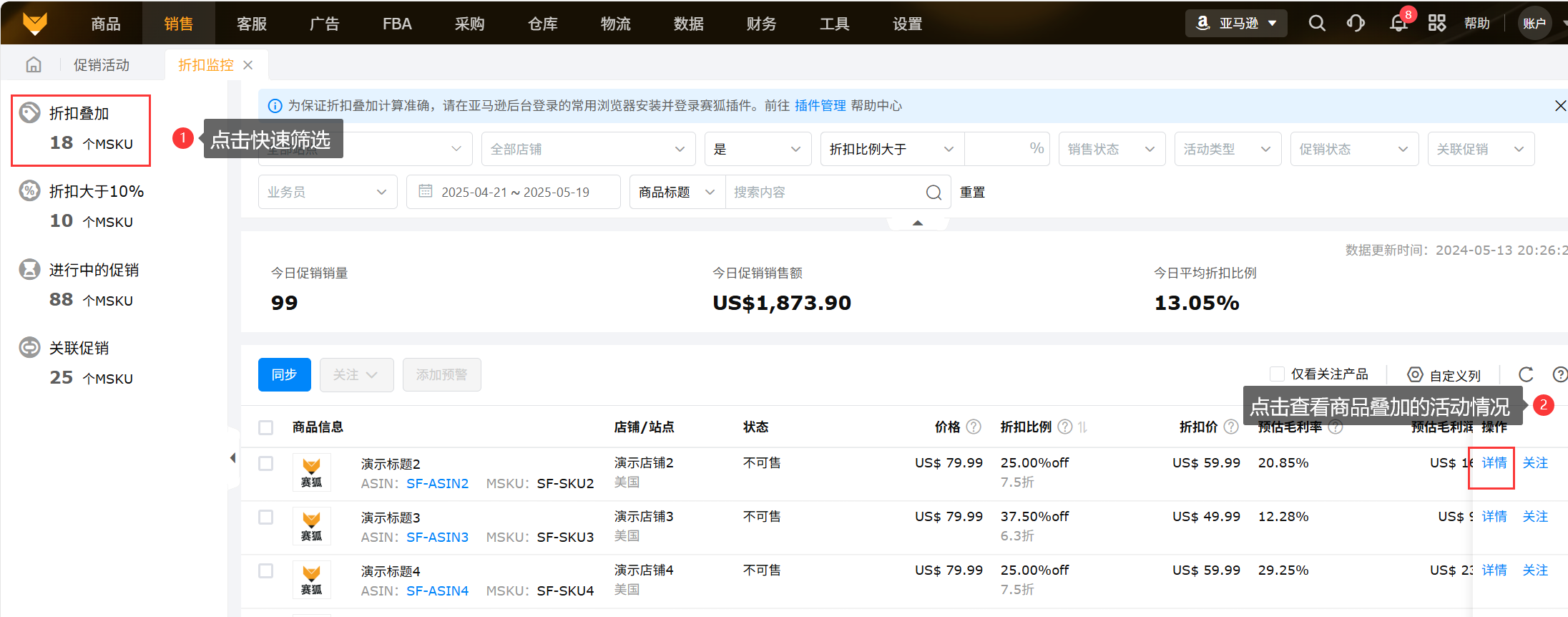Go to the home icon tab
Image resolution: width=1568 pixels, height=617 pixels.
pos(34,65)
